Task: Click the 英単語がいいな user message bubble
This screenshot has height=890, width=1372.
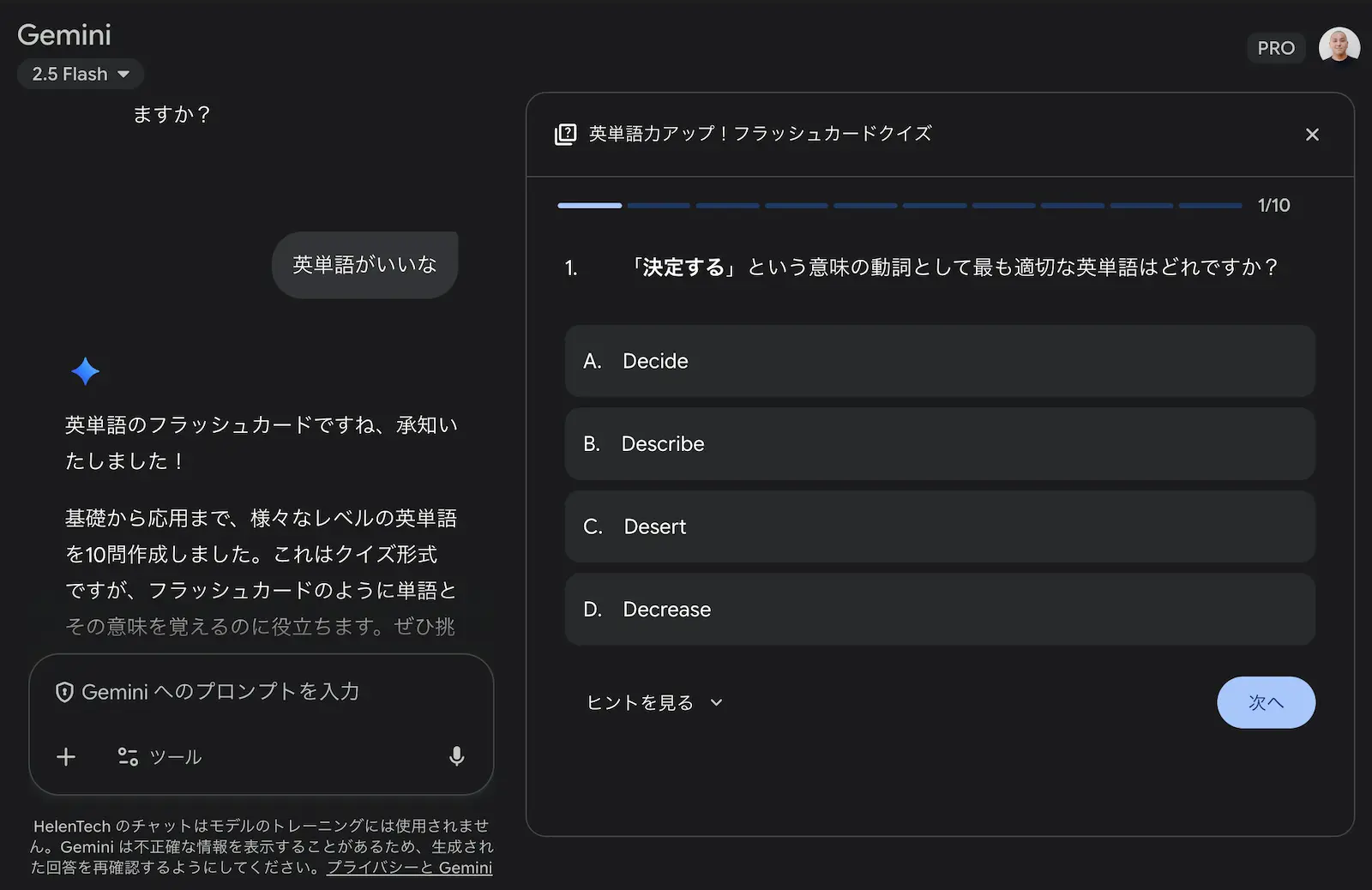Action: click(364, 265)
